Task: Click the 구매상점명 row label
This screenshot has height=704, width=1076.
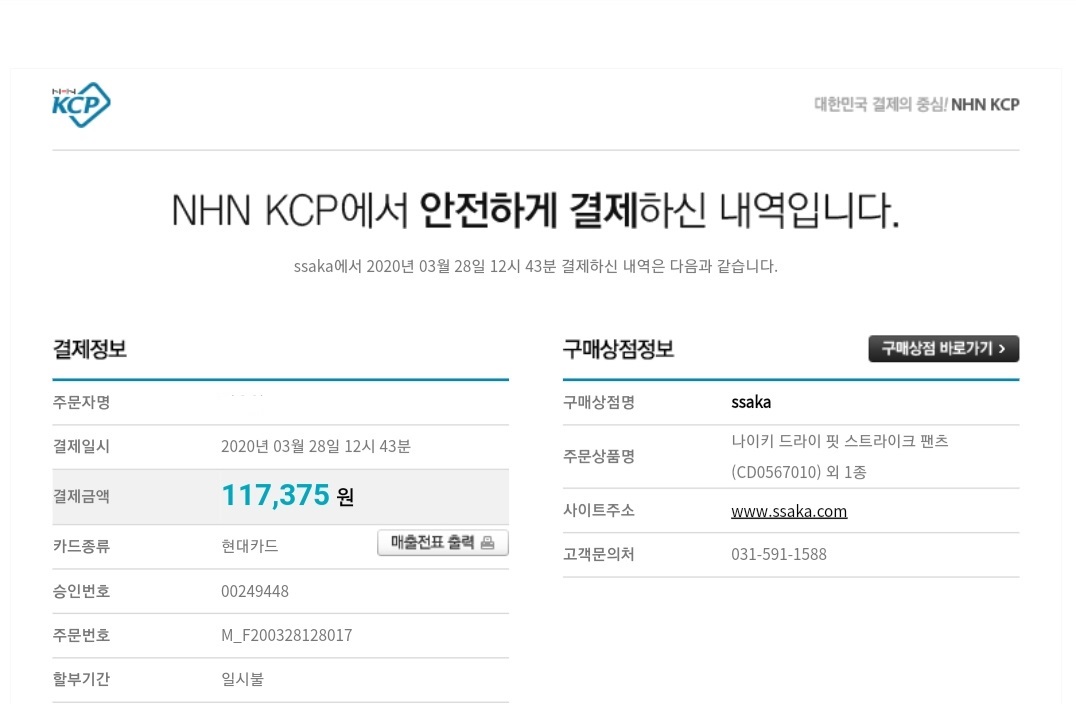Action: (599, 402)
